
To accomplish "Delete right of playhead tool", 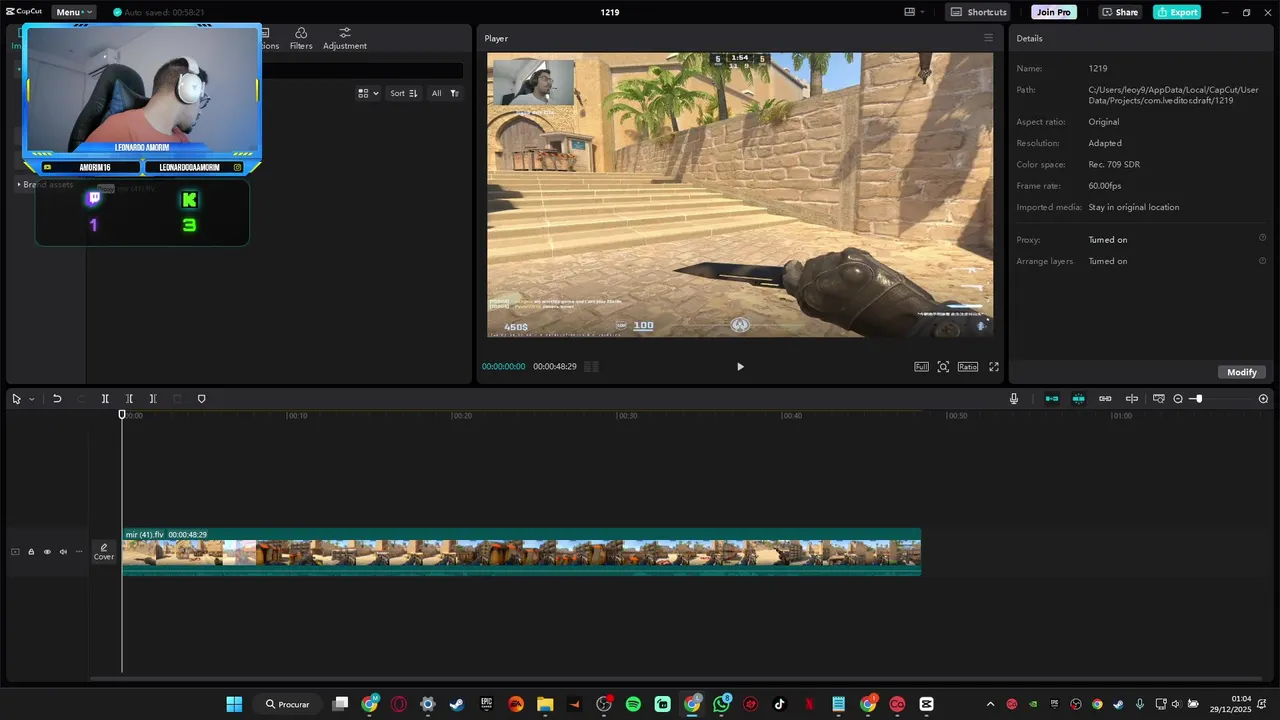I will click(x=153, y=399).
